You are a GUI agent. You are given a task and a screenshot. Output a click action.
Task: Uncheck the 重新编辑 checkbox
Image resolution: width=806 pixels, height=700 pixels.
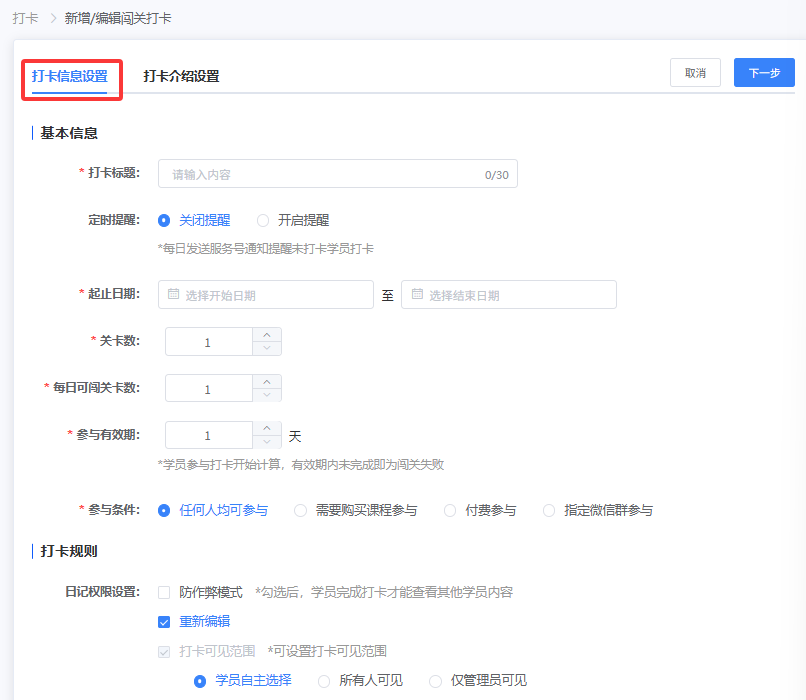coord(164,621)
